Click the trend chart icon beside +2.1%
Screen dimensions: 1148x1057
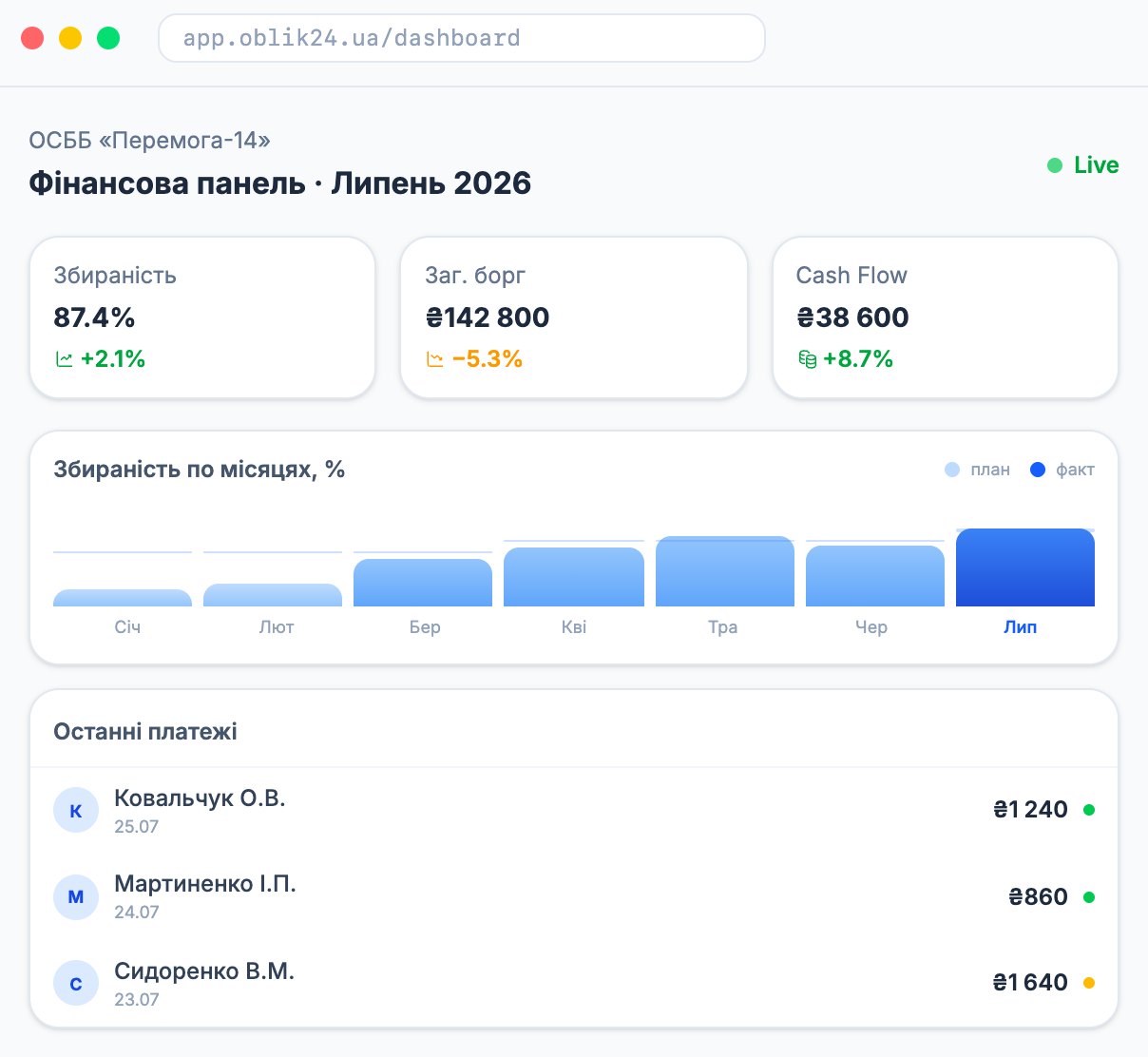click(x=64, y=359)
